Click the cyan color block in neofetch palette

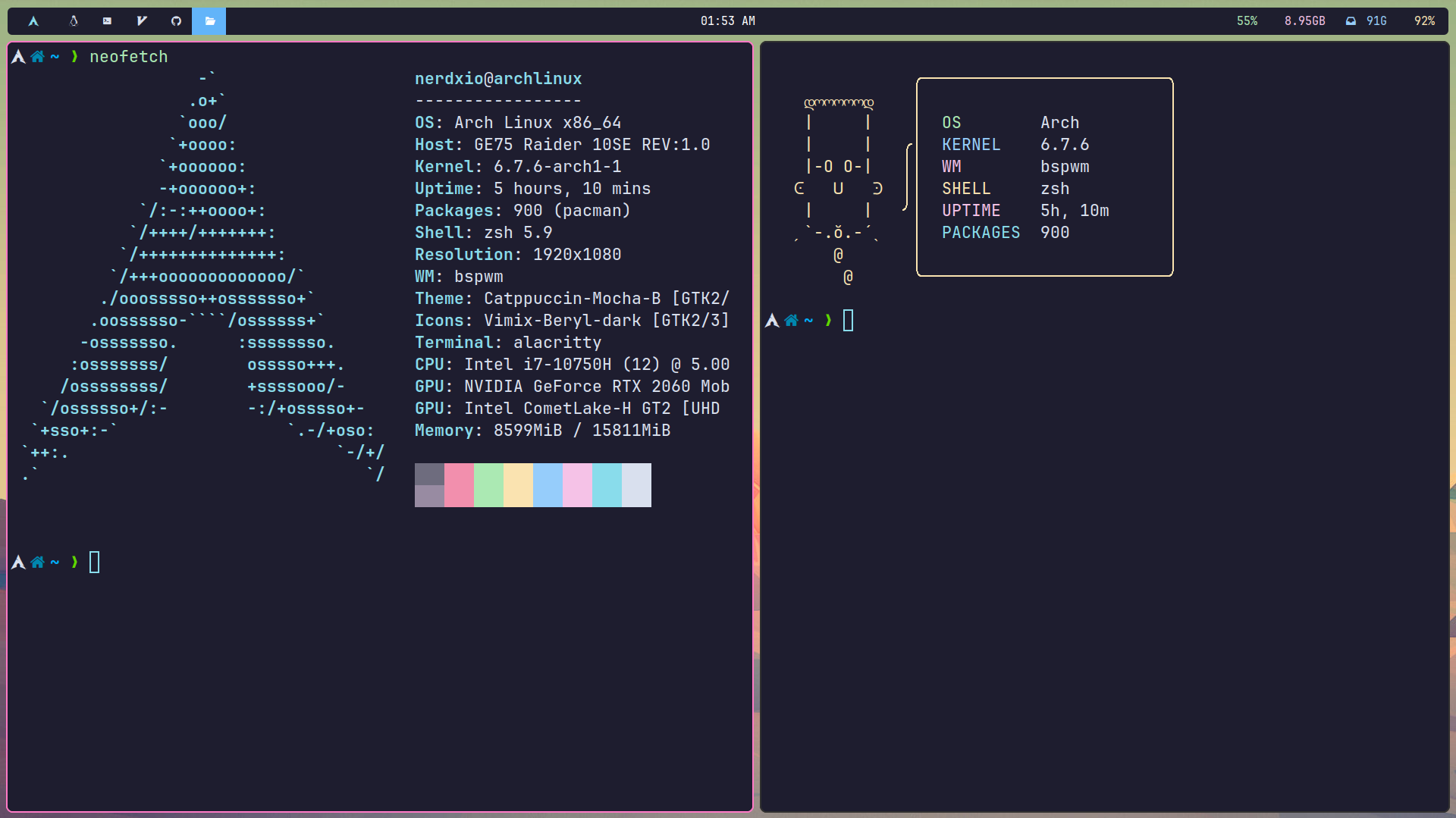point(607,485)
